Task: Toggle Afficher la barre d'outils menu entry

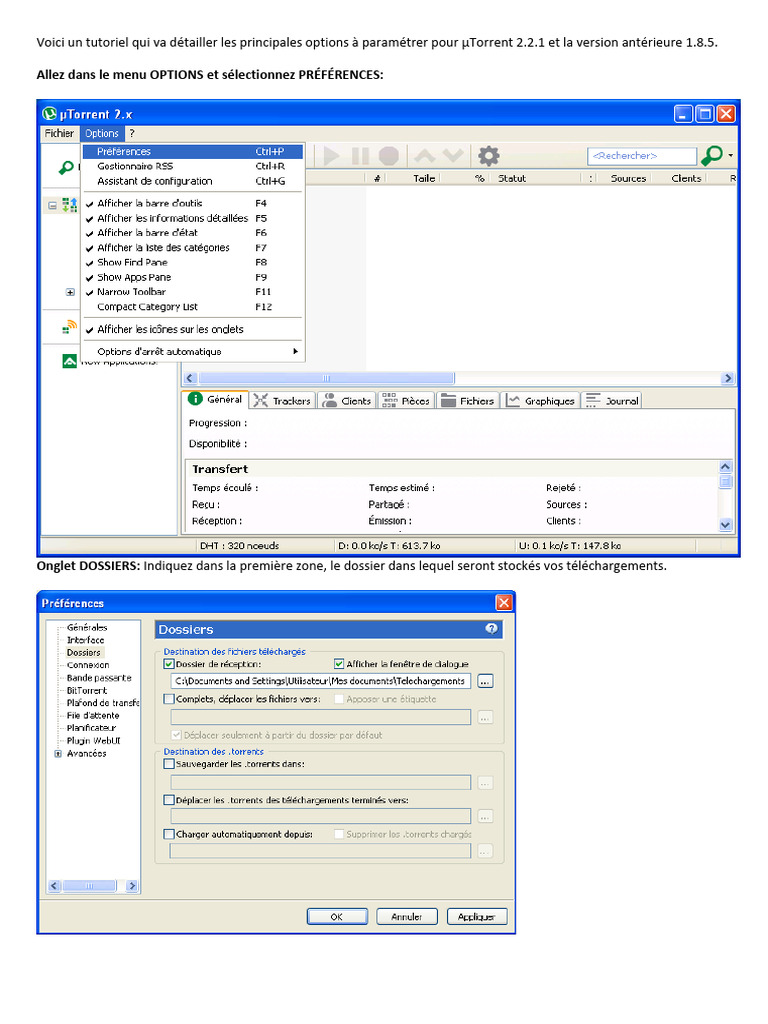Action: tap(193, 203)
